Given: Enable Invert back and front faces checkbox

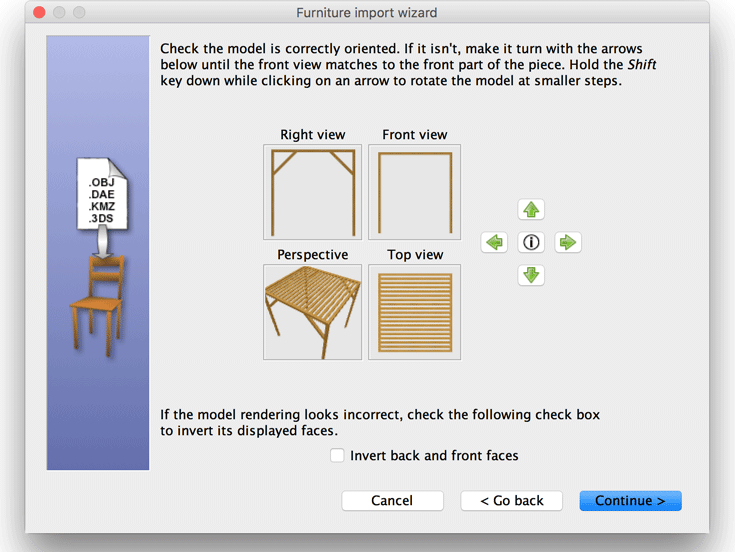Looking at the screenshot, I should click(x=337, y=455).
